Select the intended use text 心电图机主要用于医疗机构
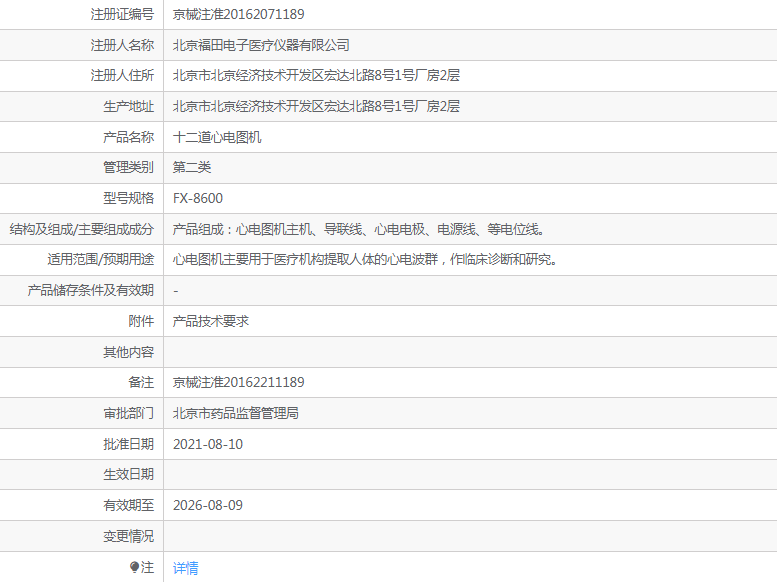This screenshot has height=582, width=777. click(x=248, y=260)
